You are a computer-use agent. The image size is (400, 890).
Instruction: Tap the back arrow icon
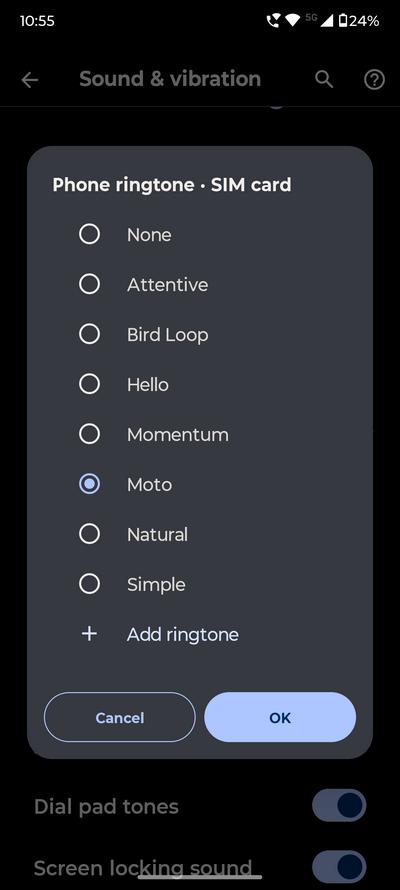coord(30,80)
